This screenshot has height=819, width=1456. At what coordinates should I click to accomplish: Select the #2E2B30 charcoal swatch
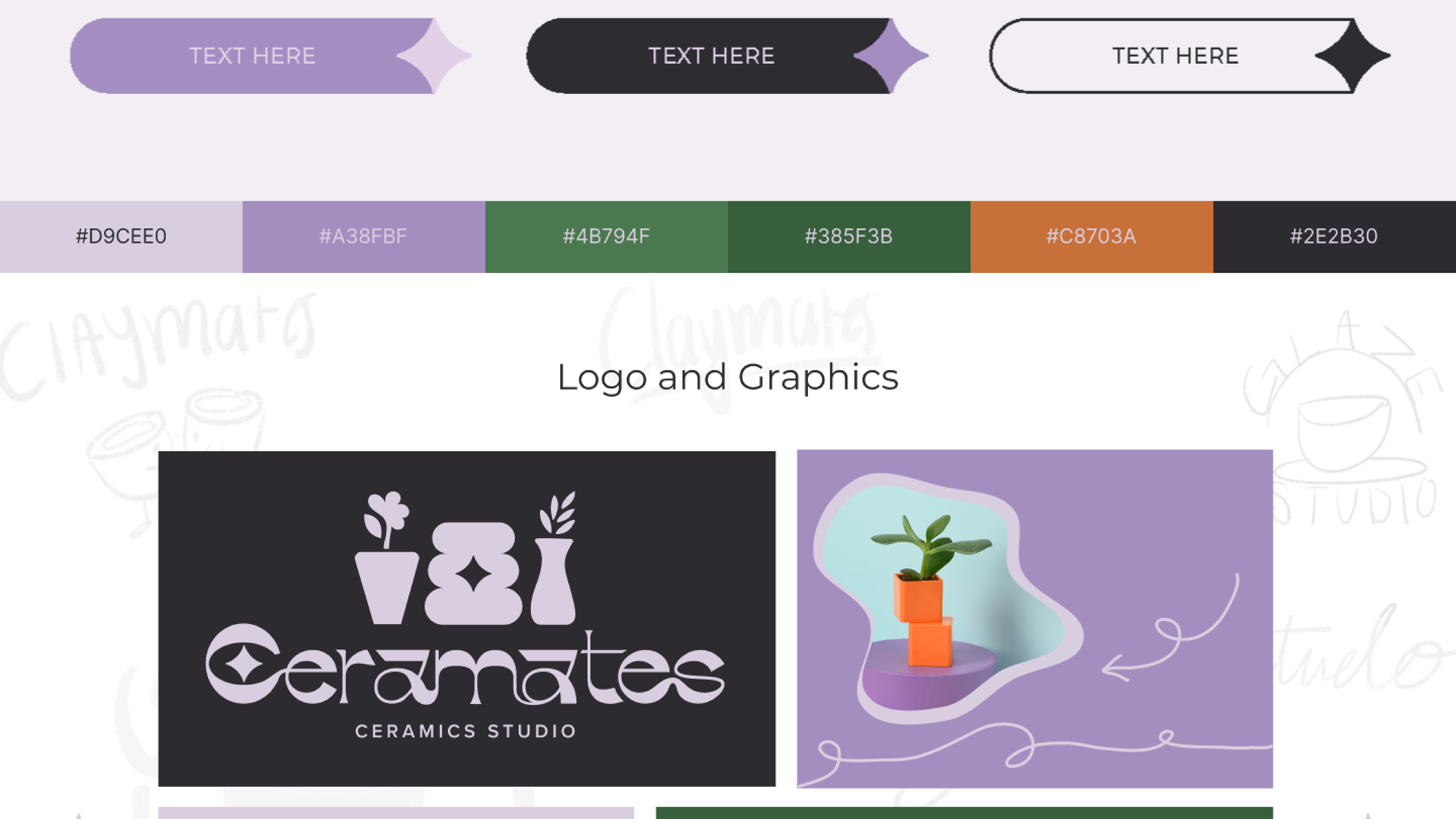1334,236
